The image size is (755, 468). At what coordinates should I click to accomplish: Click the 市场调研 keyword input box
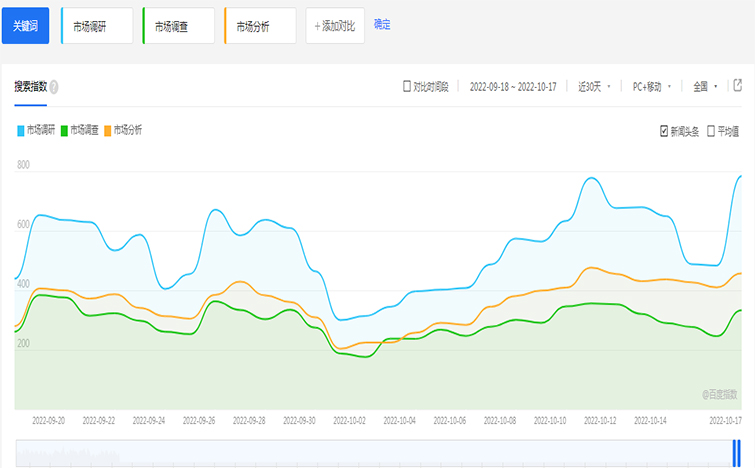97,26
